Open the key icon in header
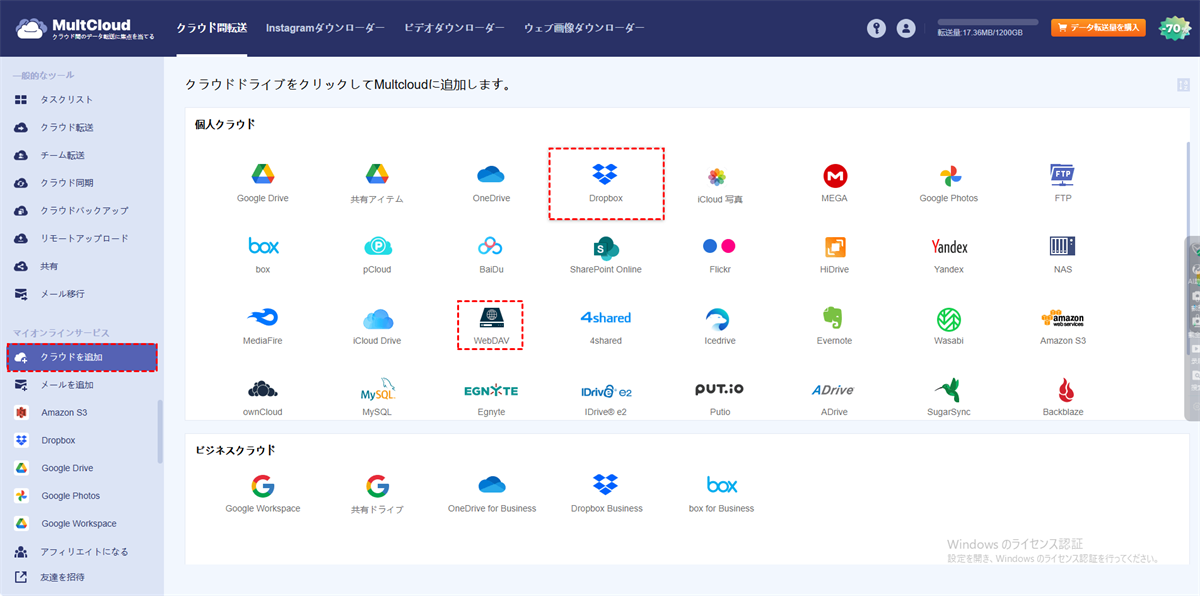The image size is (1200, 596). (x=877, y=28)
